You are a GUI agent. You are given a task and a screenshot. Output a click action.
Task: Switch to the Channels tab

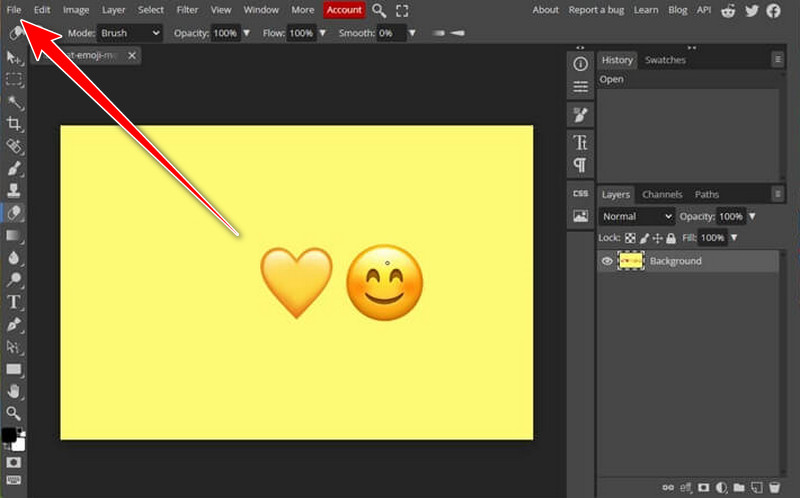coord(662,194)
